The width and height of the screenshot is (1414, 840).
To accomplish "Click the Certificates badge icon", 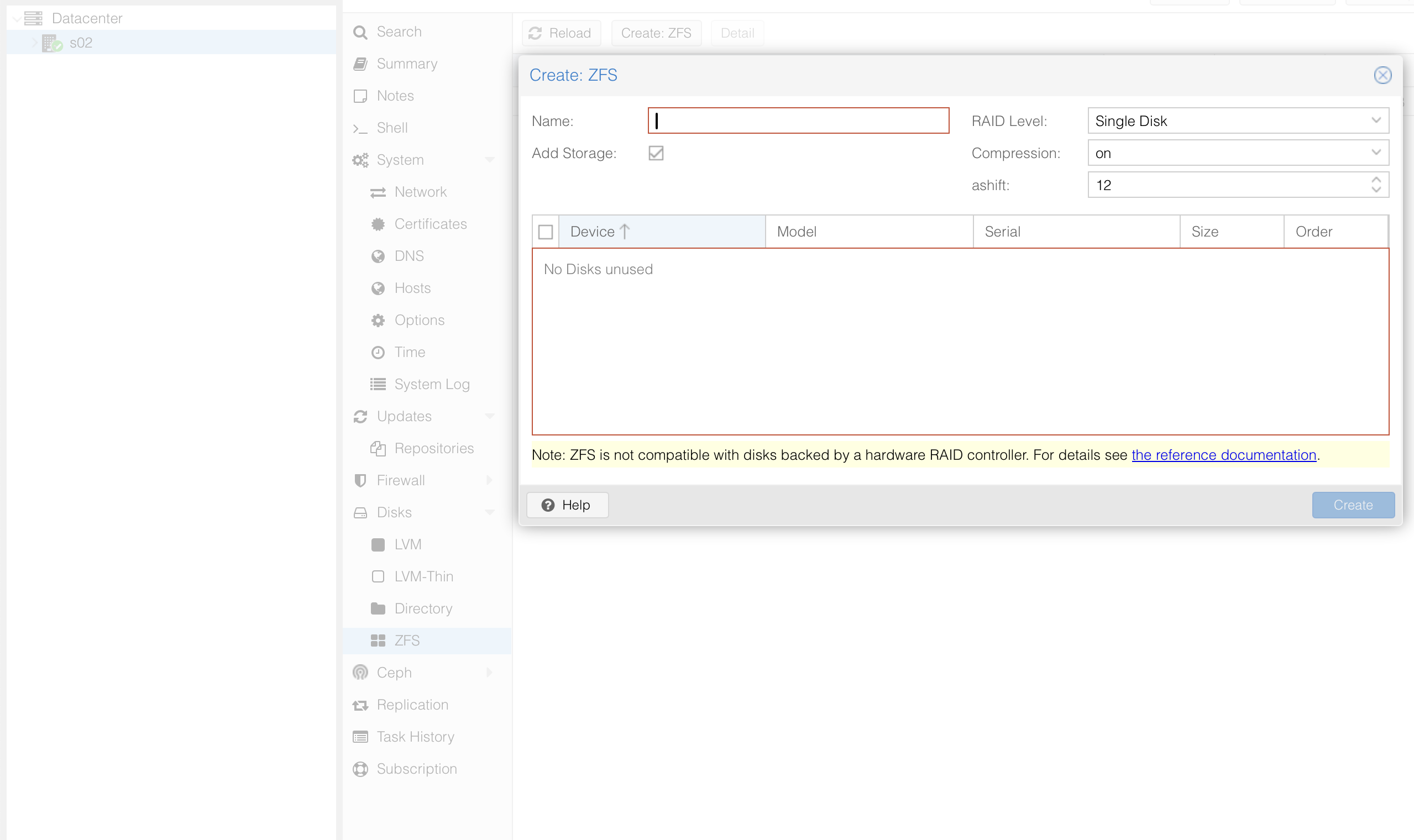I will (x=378, y=224).
